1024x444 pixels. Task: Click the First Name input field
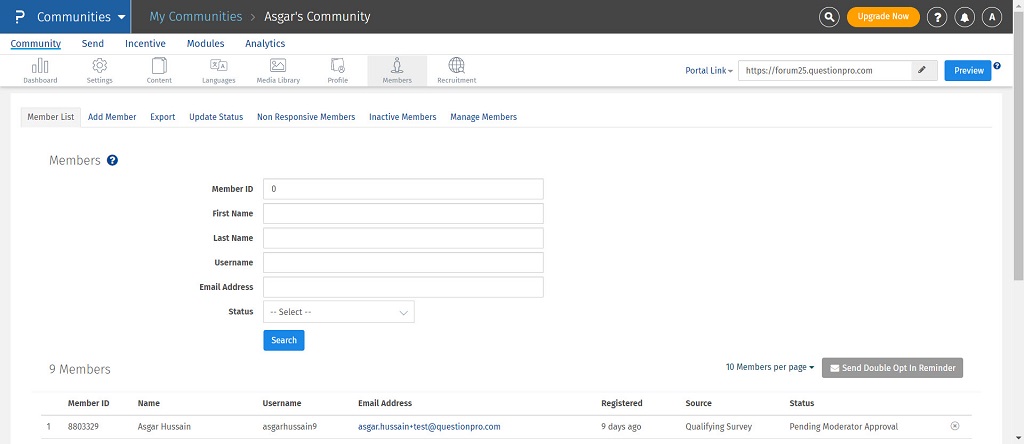[x=403, y=213]
